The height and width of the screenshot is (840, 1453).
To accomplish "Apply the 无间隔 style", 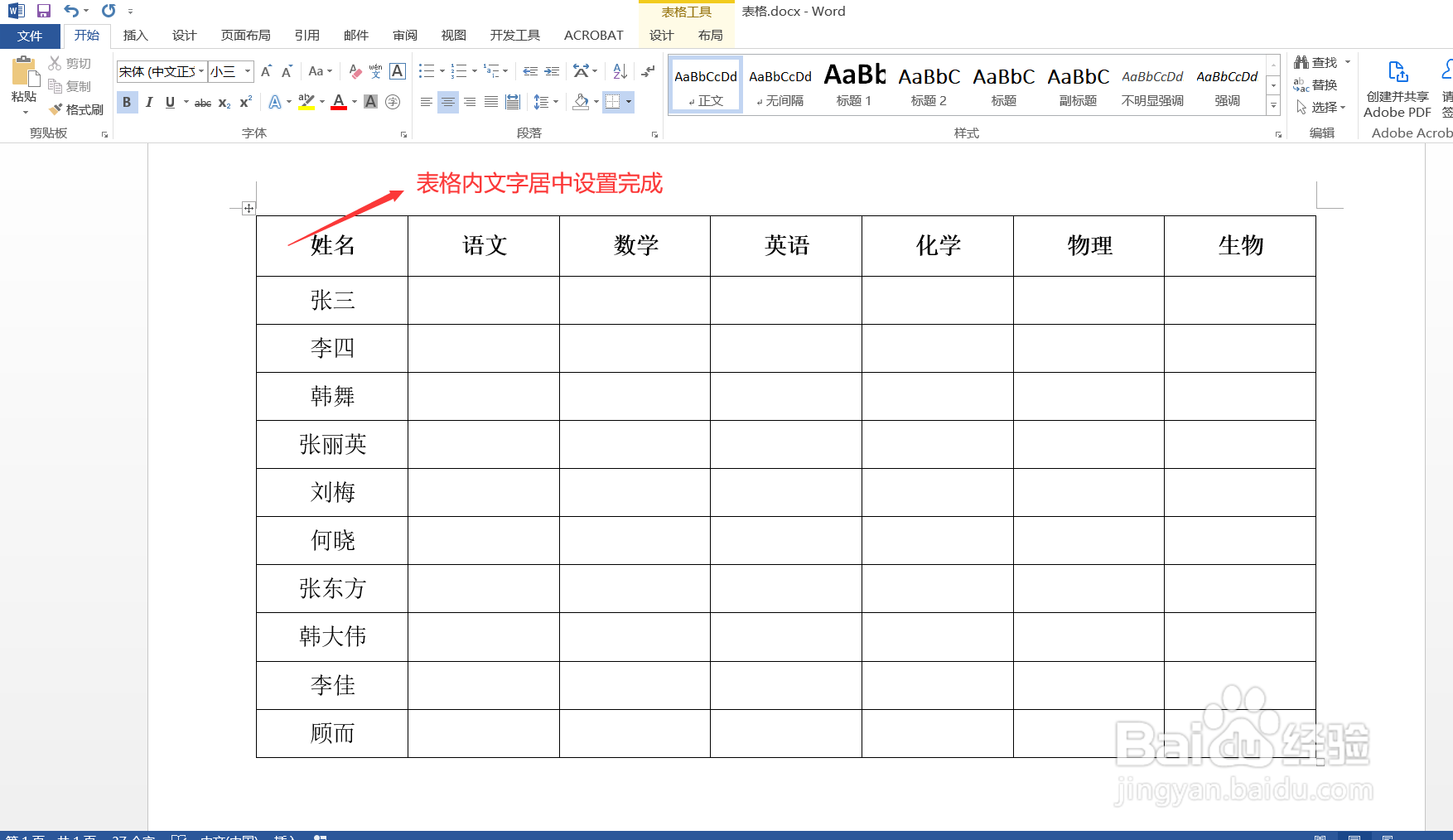I will tap(780, 83).
